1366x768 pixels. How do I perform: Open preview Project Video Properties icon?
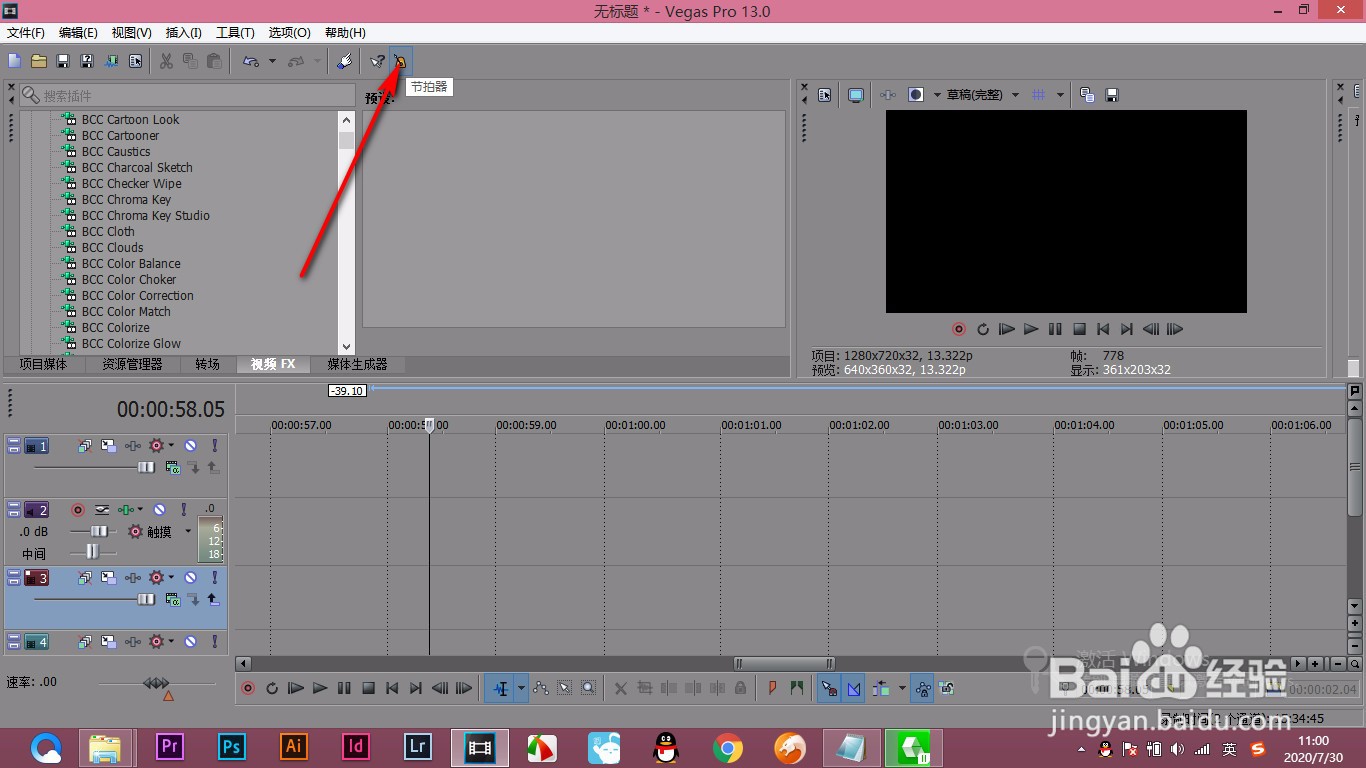[825, 95]
